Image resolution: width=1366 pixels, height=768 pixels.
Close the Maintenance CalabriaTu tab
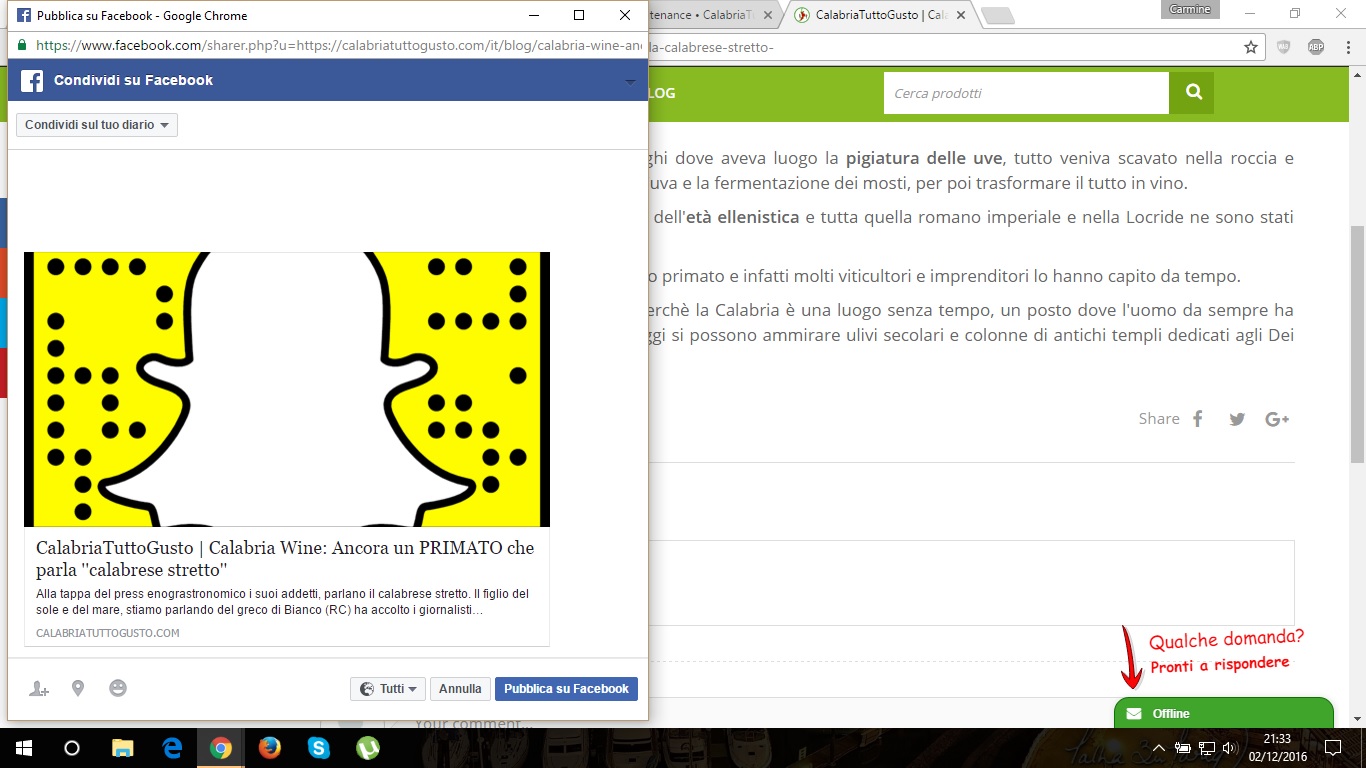[x=768, y=16]
